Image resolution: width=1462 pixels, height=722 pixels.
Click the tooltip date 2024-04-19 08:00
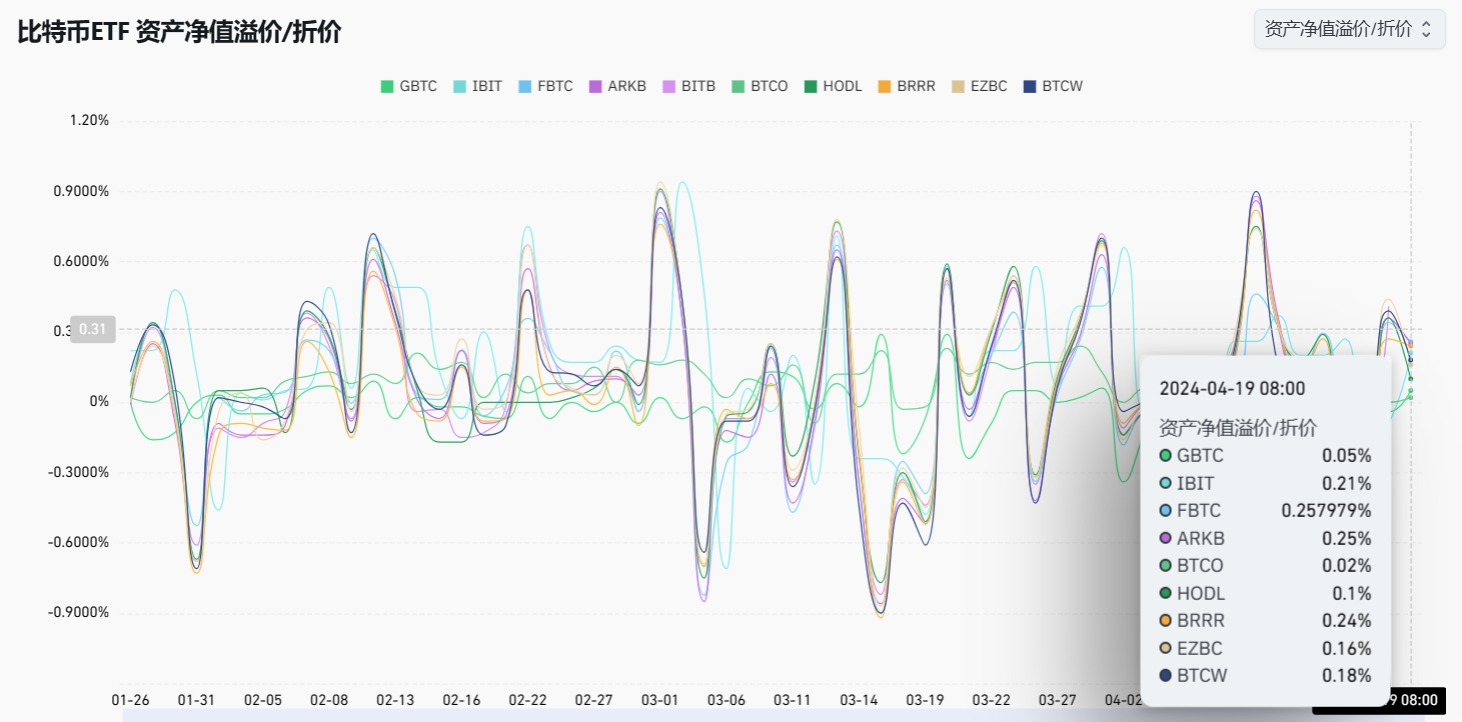[1233, 388]
